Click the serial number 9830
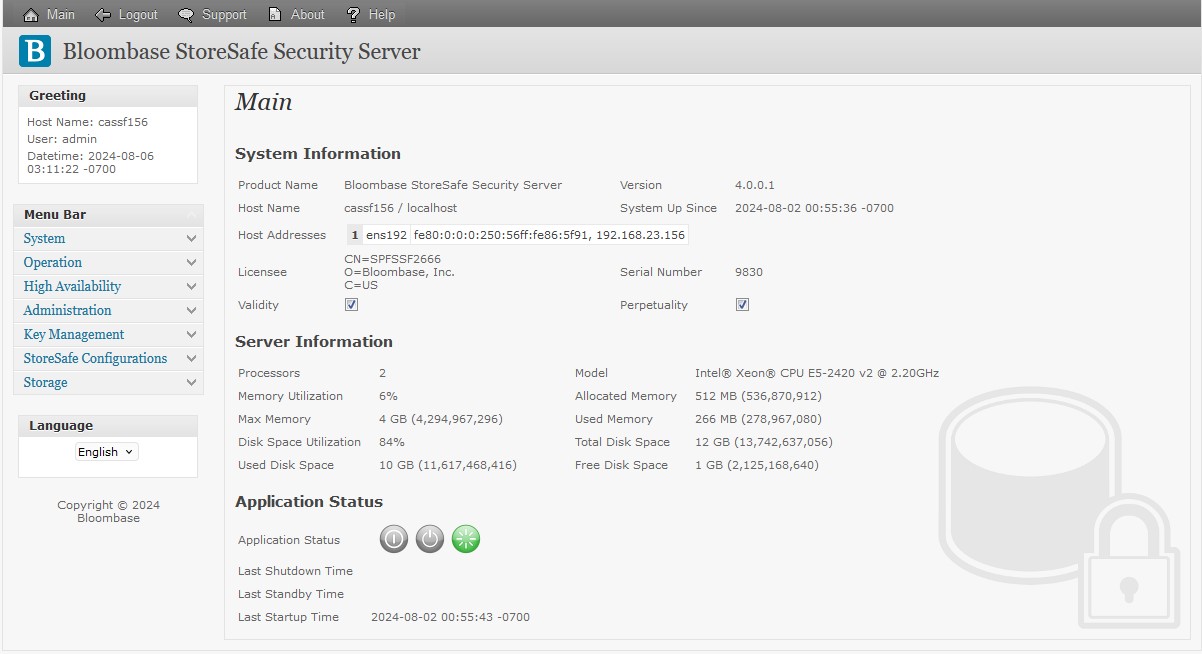Image resolution: width=1202 pixels, height=654 pixels. (x=748, y=272)
